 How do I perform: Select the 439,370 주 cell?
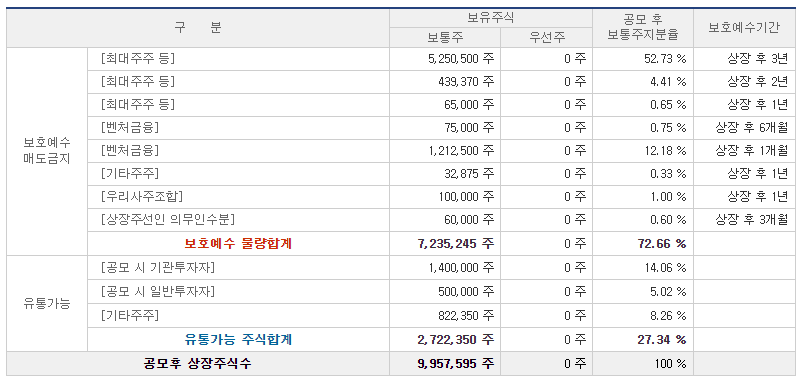(467, 82)
